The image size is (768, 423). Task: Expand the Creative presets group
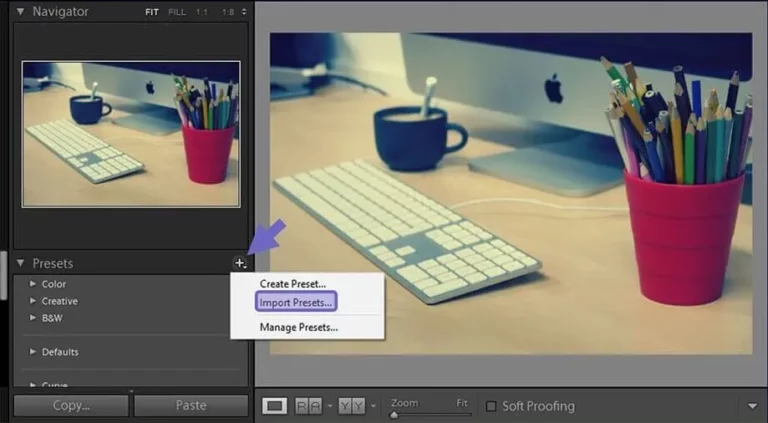click(33, 301)
